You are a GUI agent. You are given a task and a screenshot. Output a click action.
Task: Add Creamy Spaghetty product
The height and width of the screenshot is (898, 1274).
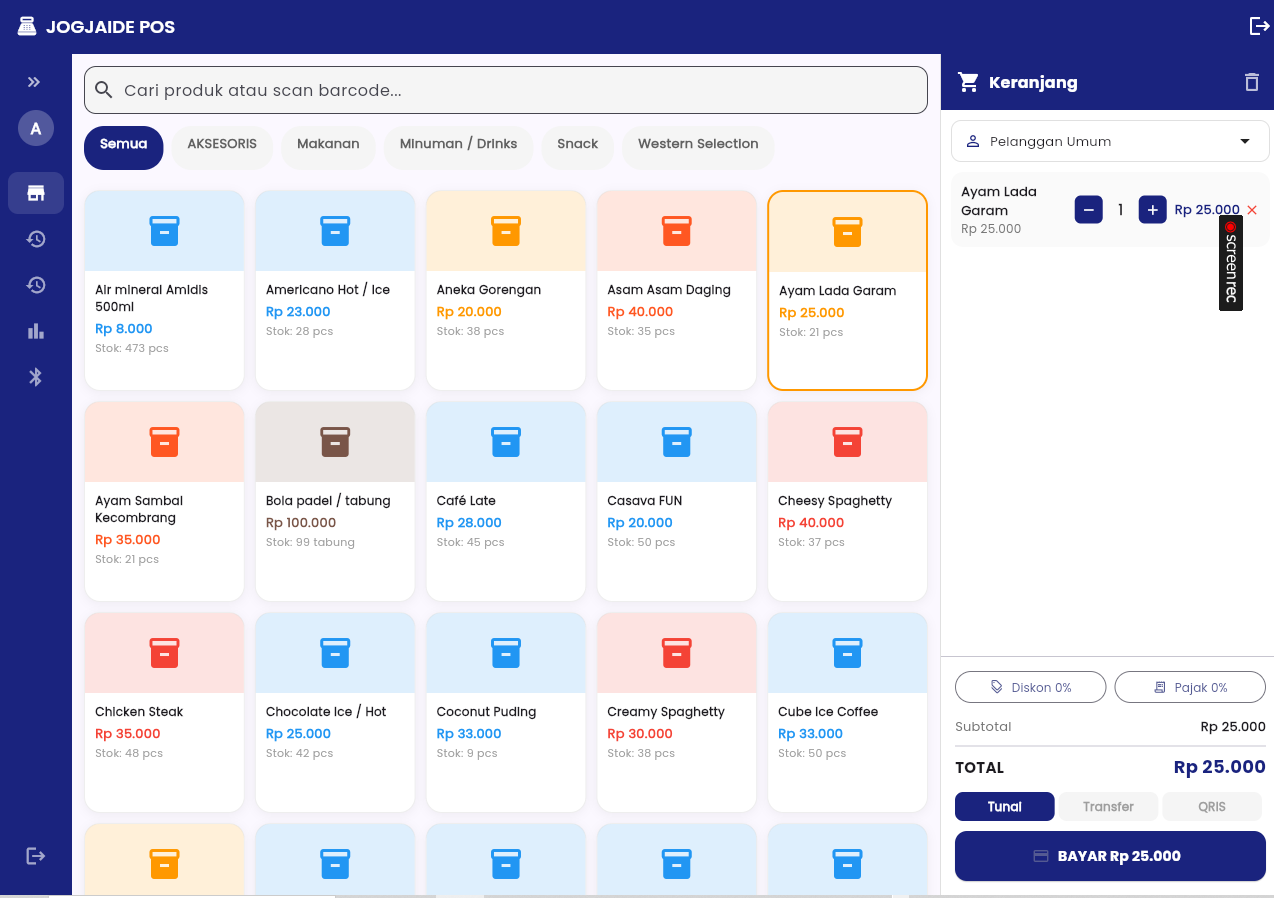point(677,712)
